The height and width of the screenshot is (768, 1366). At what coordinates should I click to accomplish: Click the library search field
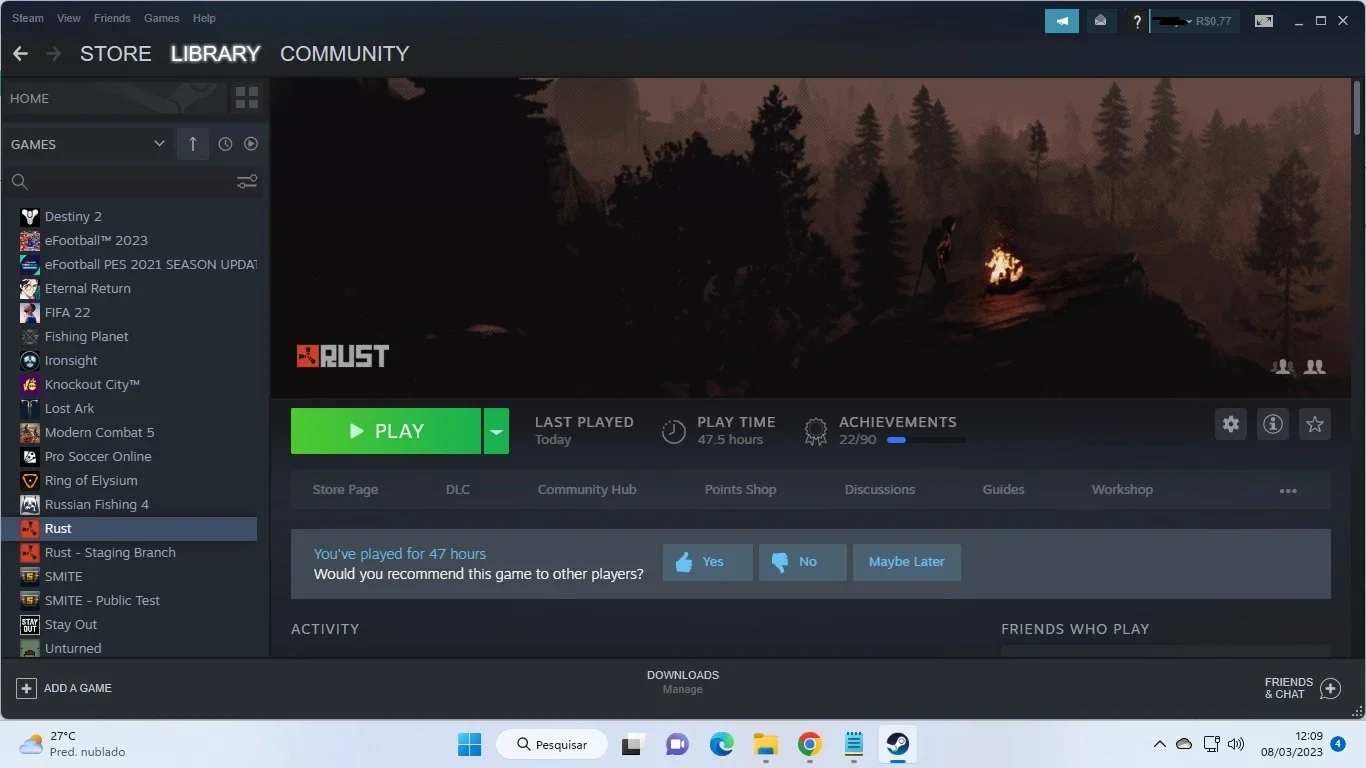133,181
